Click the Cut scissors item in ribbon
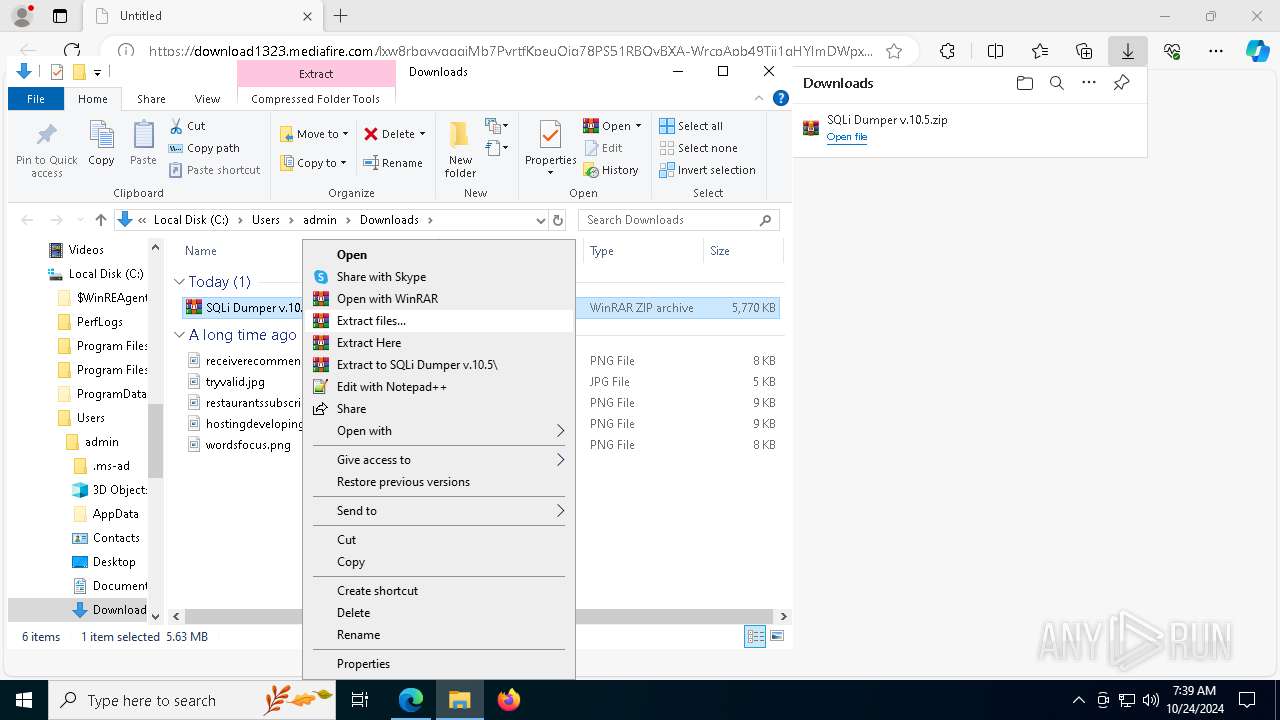1280x720 pixels. [x=187, y=126]
